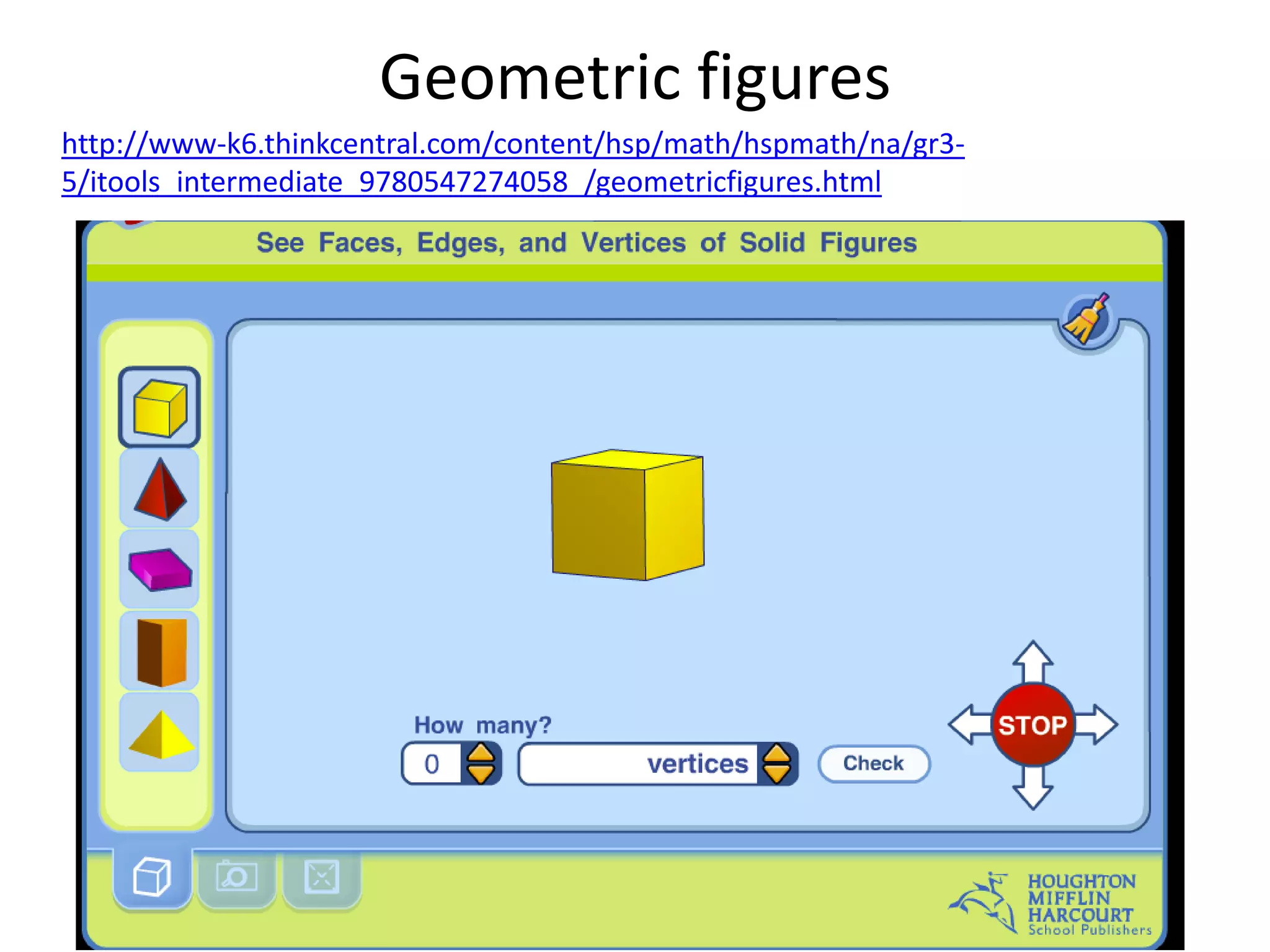Screen dimensions: 1270x952
Task: Rotate the figure with right arrow
Action: [x=1096, y=725]
